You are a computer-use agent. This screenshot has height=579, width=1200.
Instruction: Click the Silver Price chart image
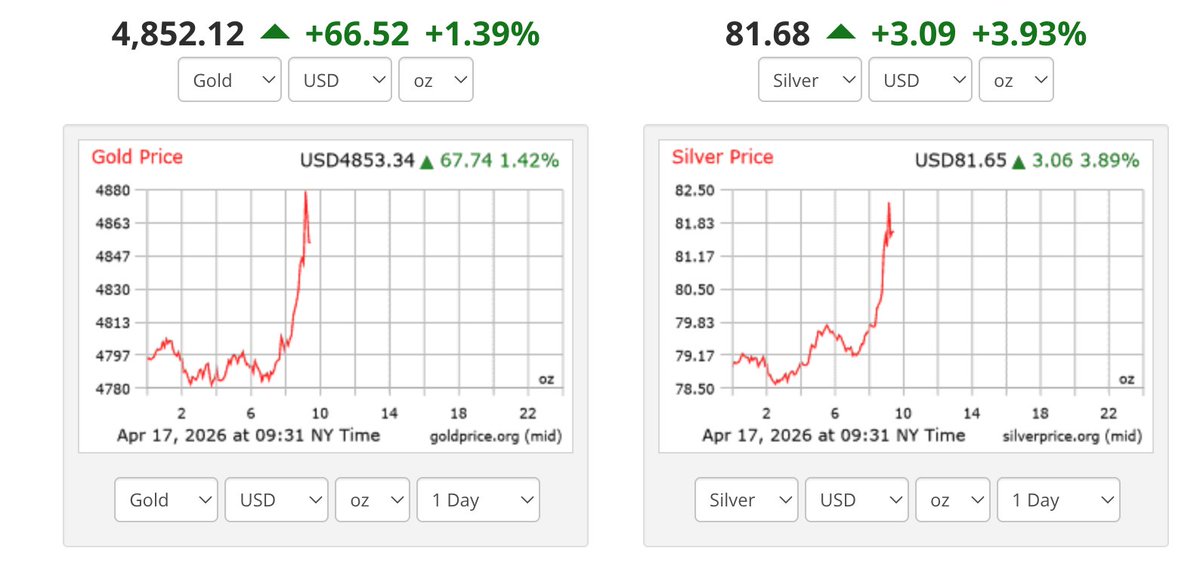(x=905, y=296)
